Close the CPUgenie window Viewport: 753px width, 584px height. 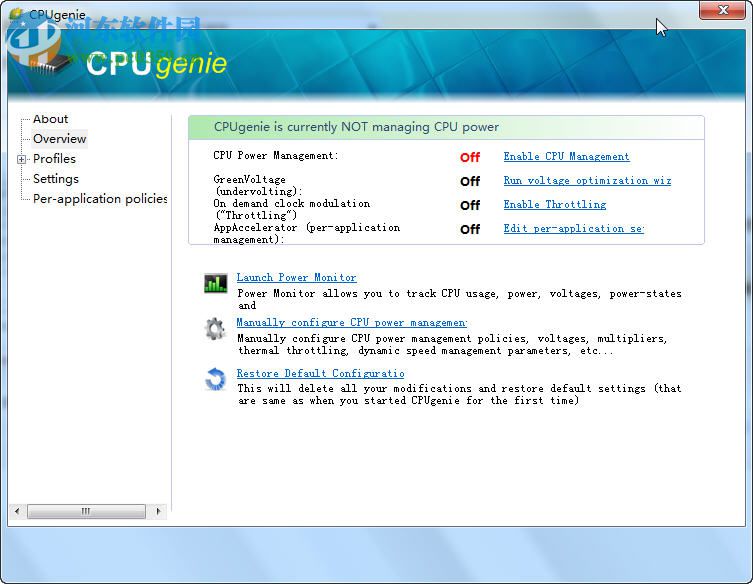coord(722,10)
